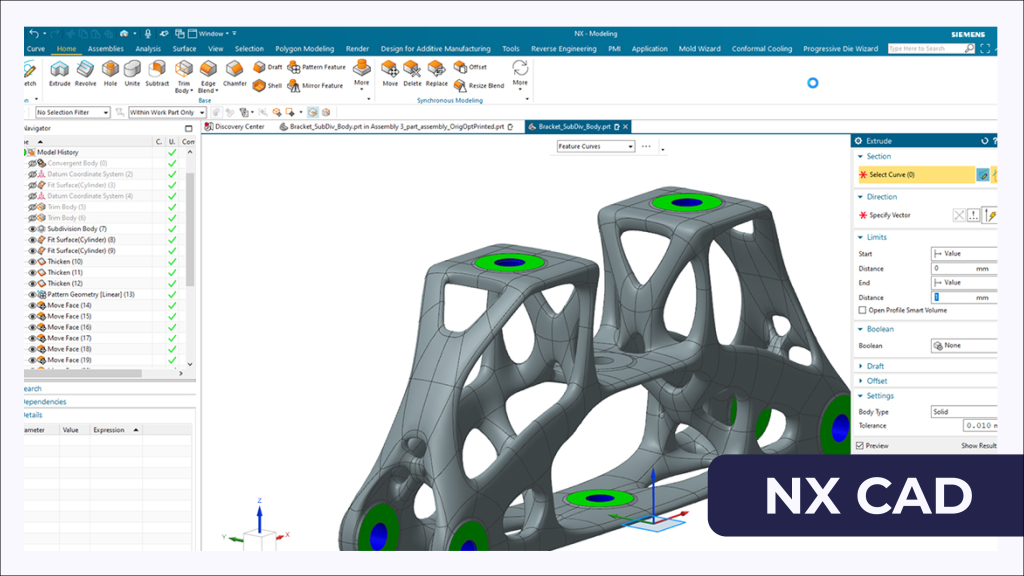Select the Extrude tool in the ribbon

(x=60, y=72)
